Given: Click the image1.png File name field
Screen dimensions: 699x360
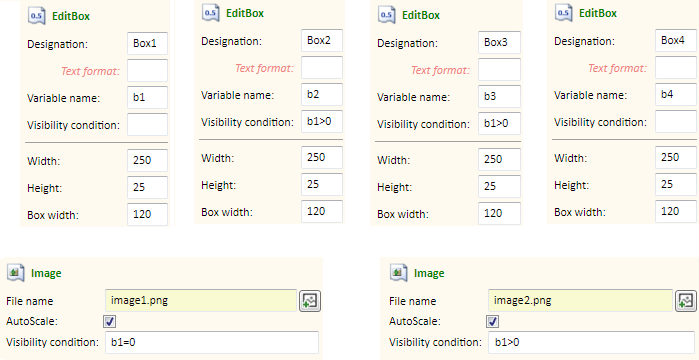Looking at the screenshot, I should [x=201, y=300].
